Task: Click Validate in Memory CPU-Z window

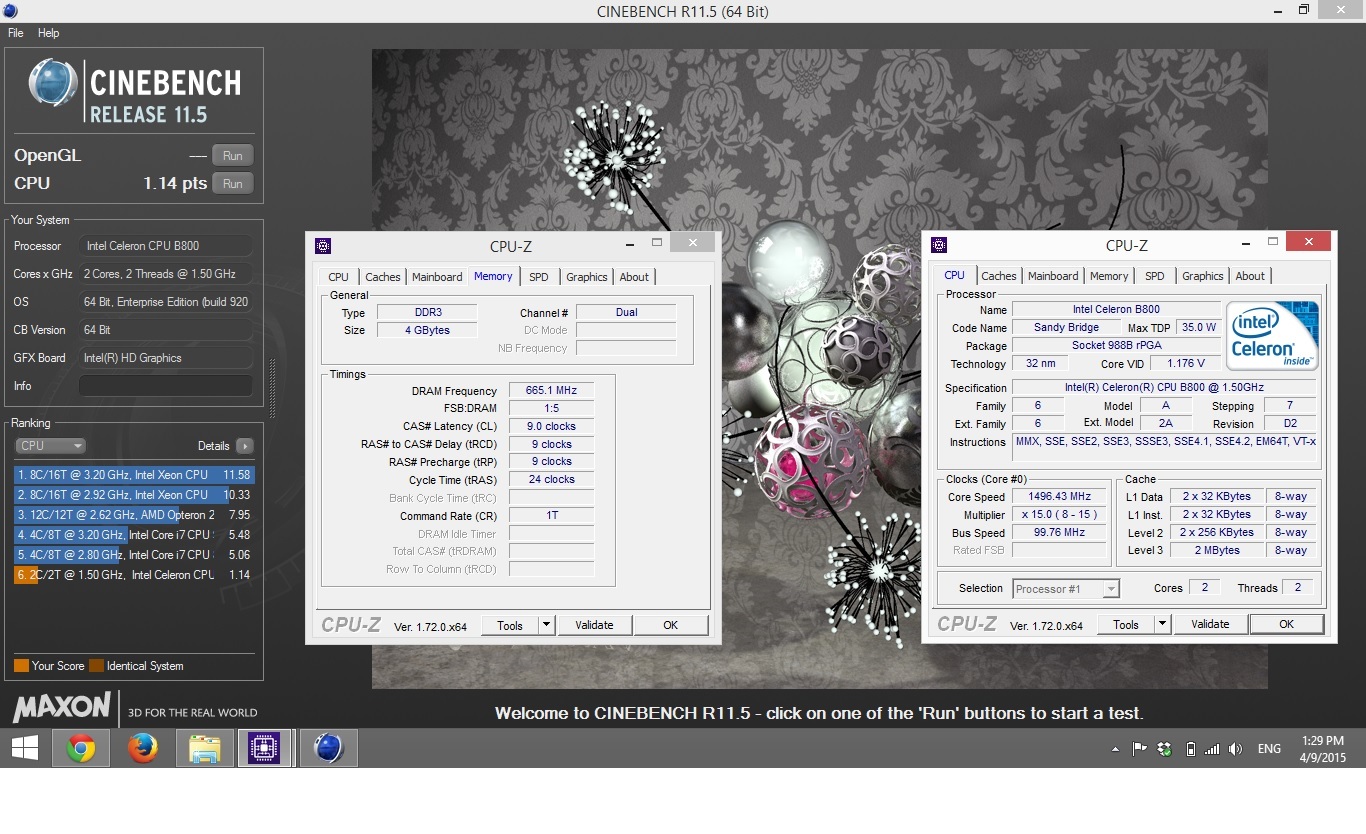Action: pyautogui.click(x=594, y=625)
